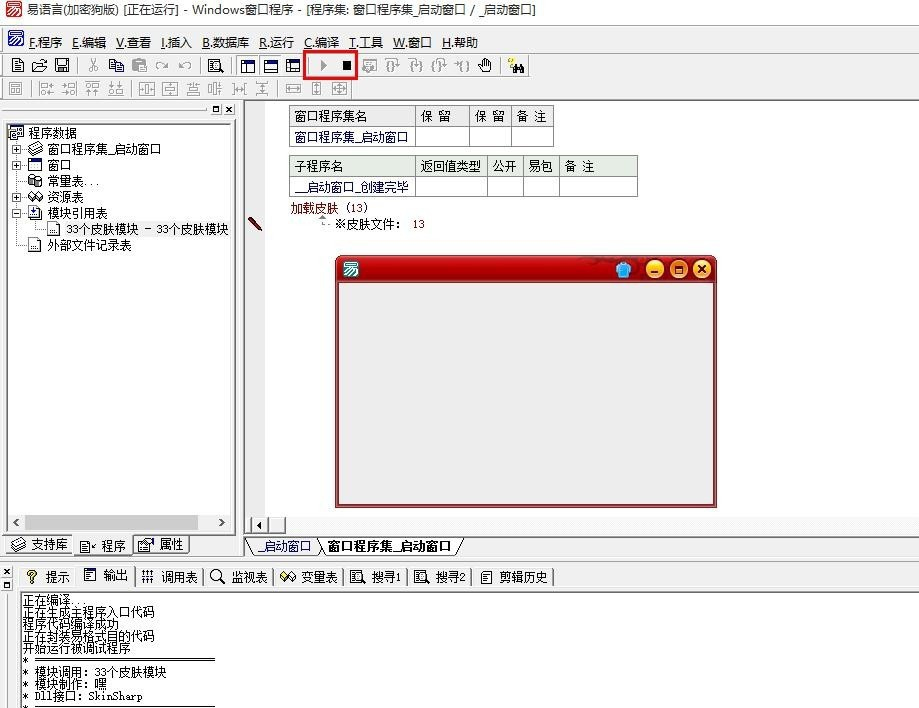
Task: Open the 监视表 tab
Action: click(239, 577)
